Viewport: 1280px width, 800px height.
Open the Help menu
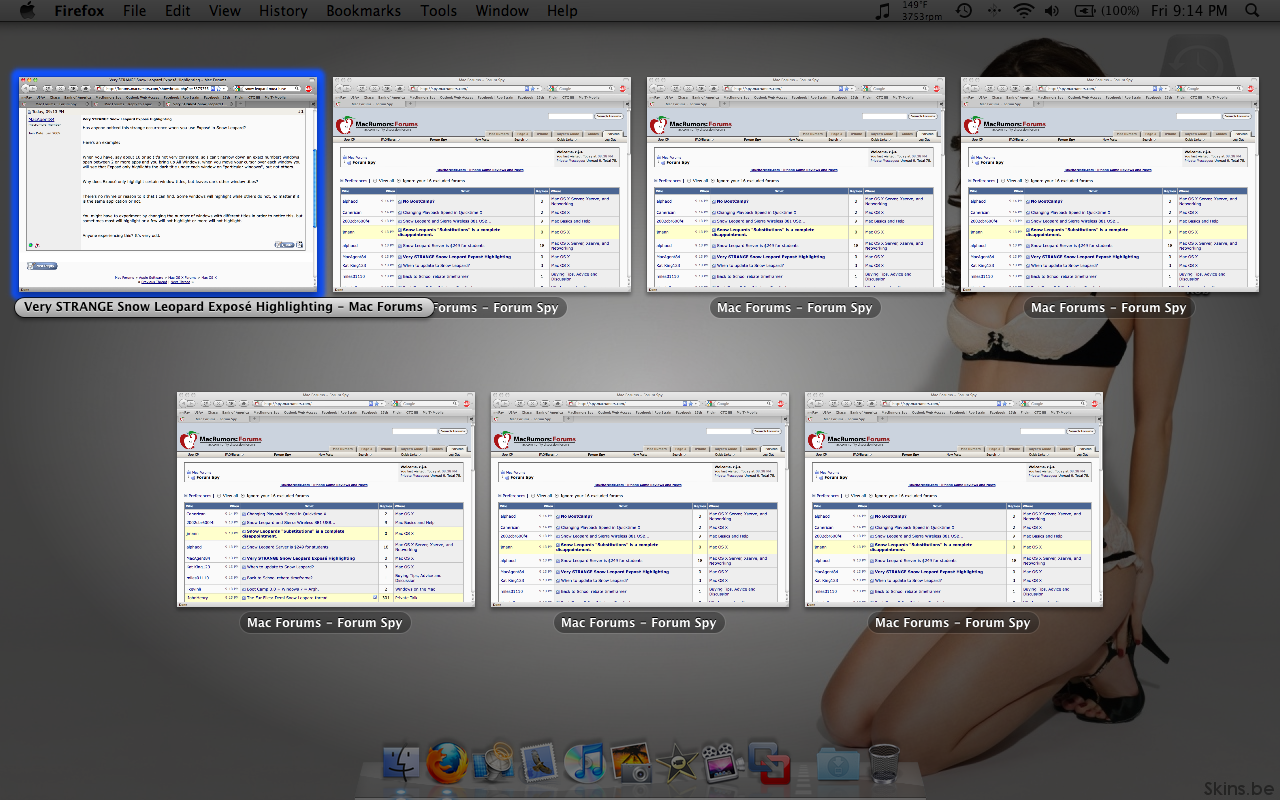[x=562, y=10]
